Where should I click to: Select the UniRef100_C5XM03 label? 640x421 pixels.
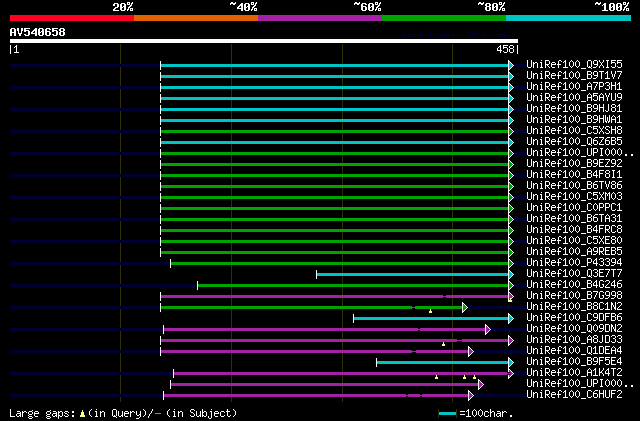point(574,197)
